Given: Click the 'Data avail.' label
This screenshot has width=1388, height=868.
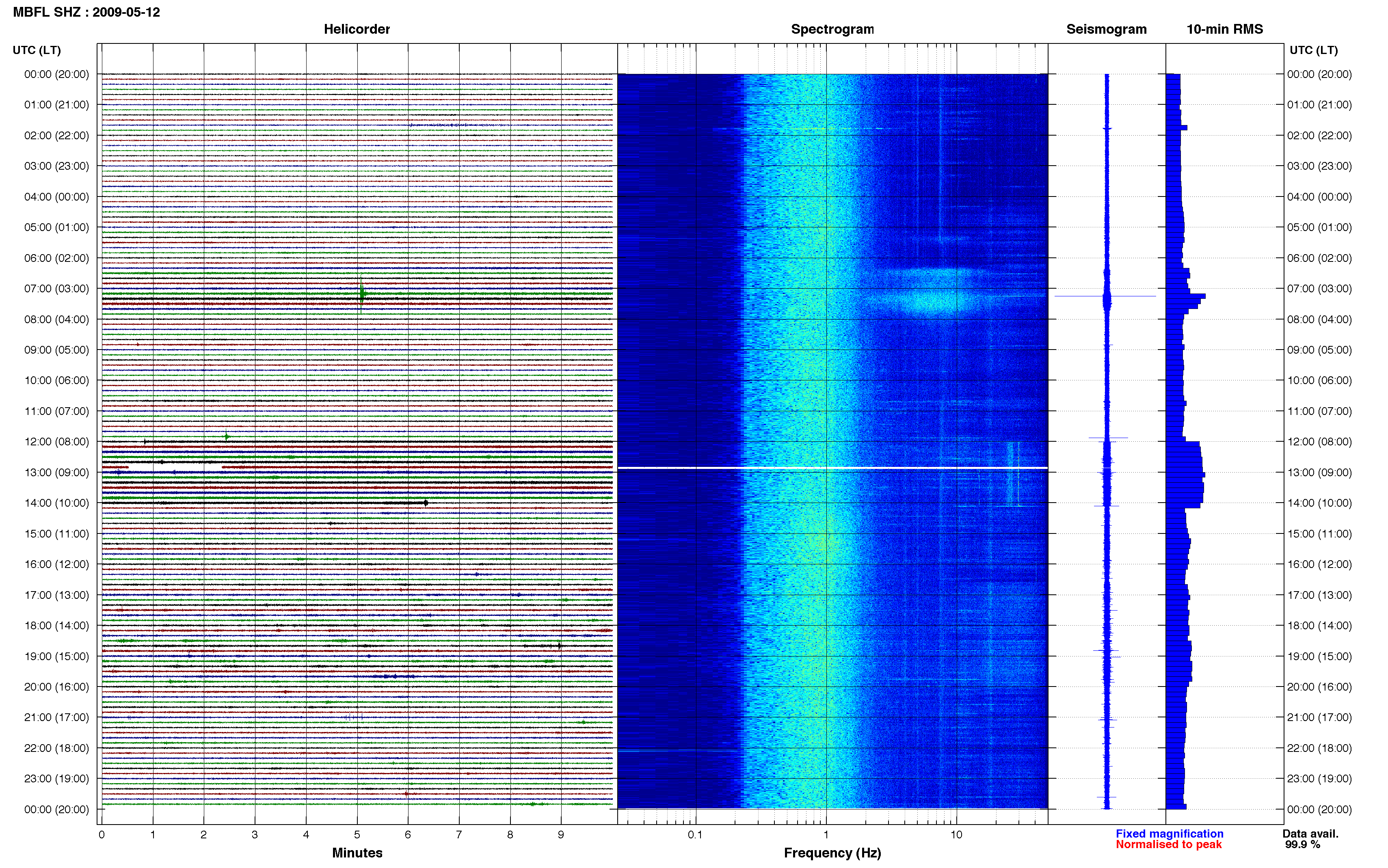Looking at the screenshot, I should click(x=1310, y=833).
